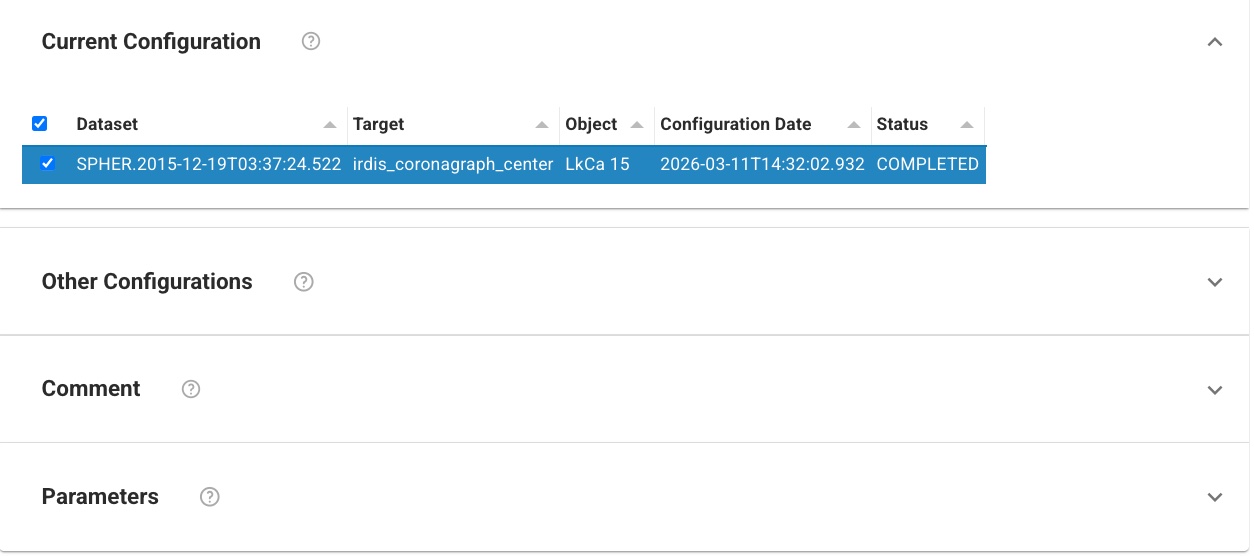Image resolution: width=1254 pixels, height=559 pixels.
Task: Collapse the Current Configuration section
Action: 1215,42
